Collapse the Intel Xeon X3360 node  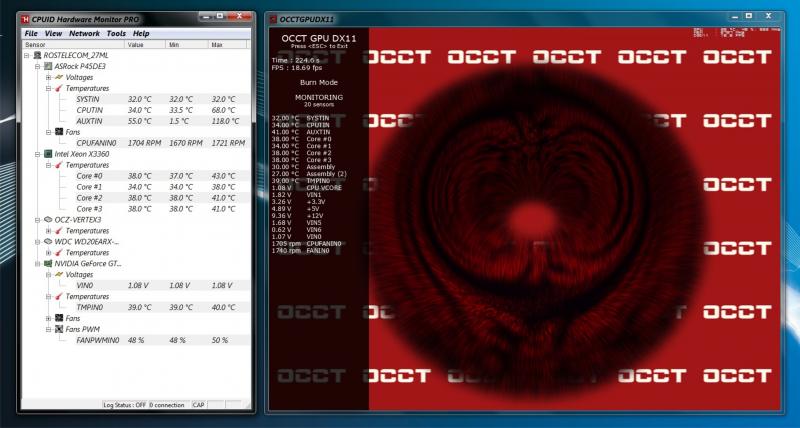pos(38,154)
